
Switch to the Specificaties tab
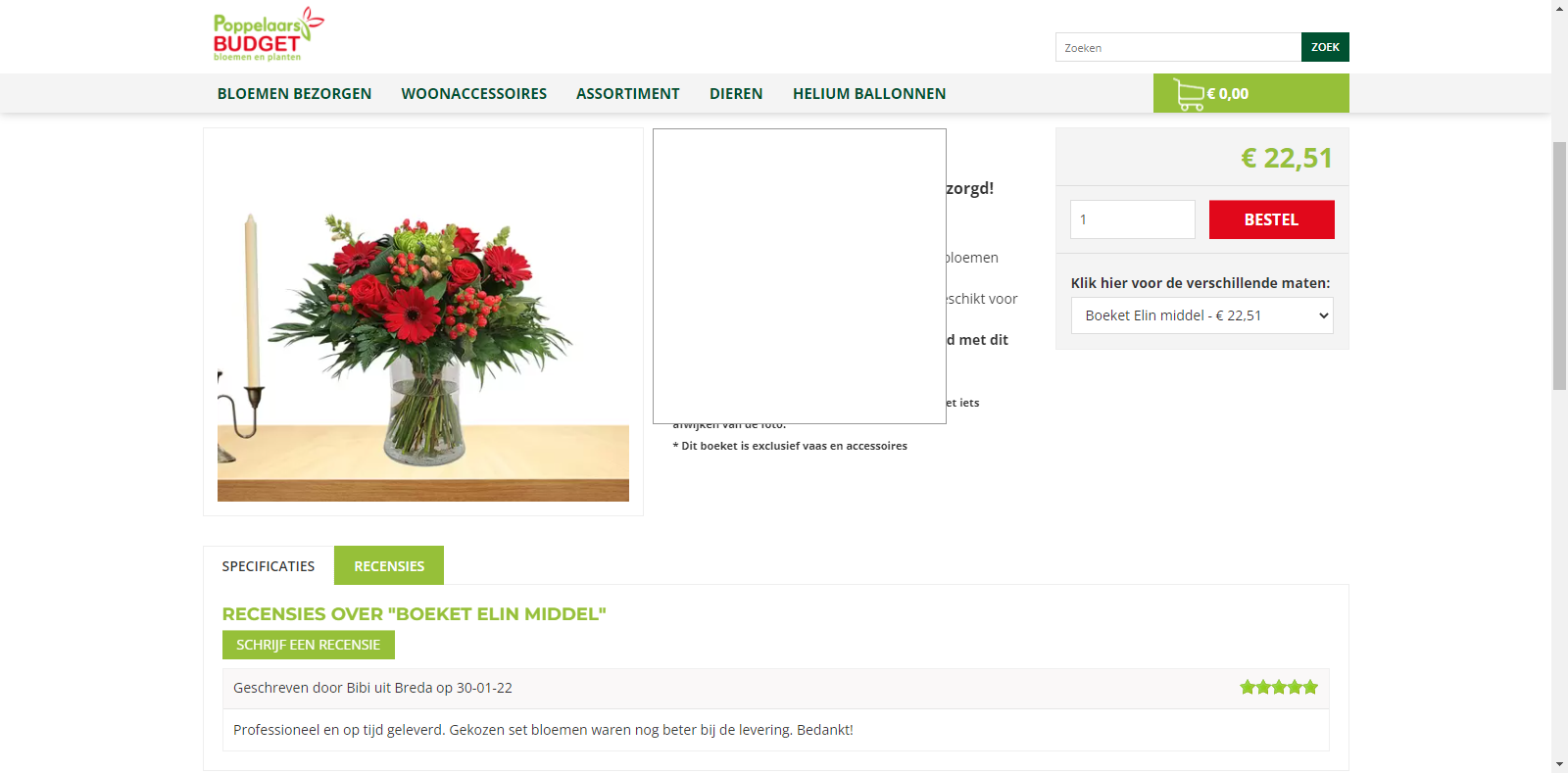click(x=269, y=566)
